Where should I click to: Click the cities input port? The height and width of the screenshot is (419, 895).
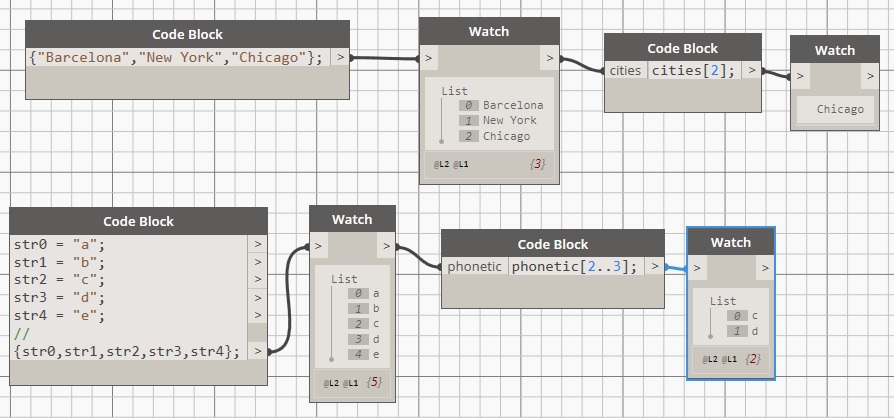626,71
